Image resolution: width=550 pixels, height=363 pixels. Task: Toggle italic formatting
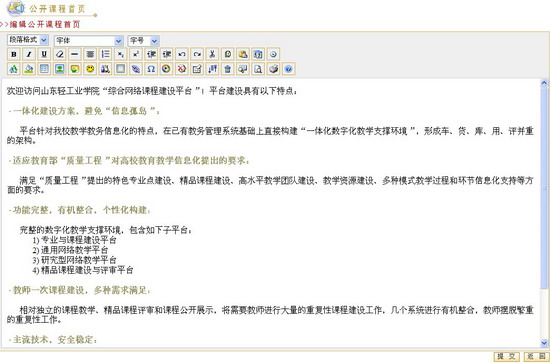[x=29, y=54]
